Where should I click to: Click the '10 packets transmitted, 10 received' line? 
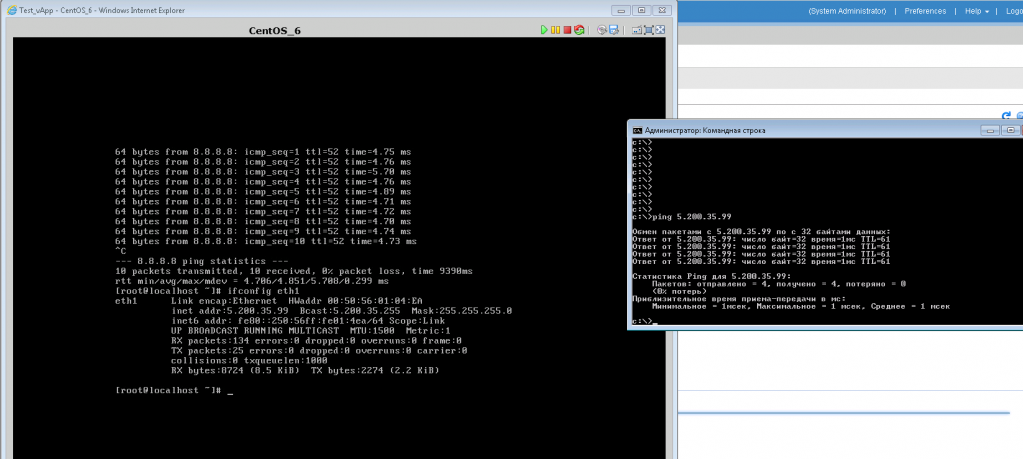click(294, 271)
